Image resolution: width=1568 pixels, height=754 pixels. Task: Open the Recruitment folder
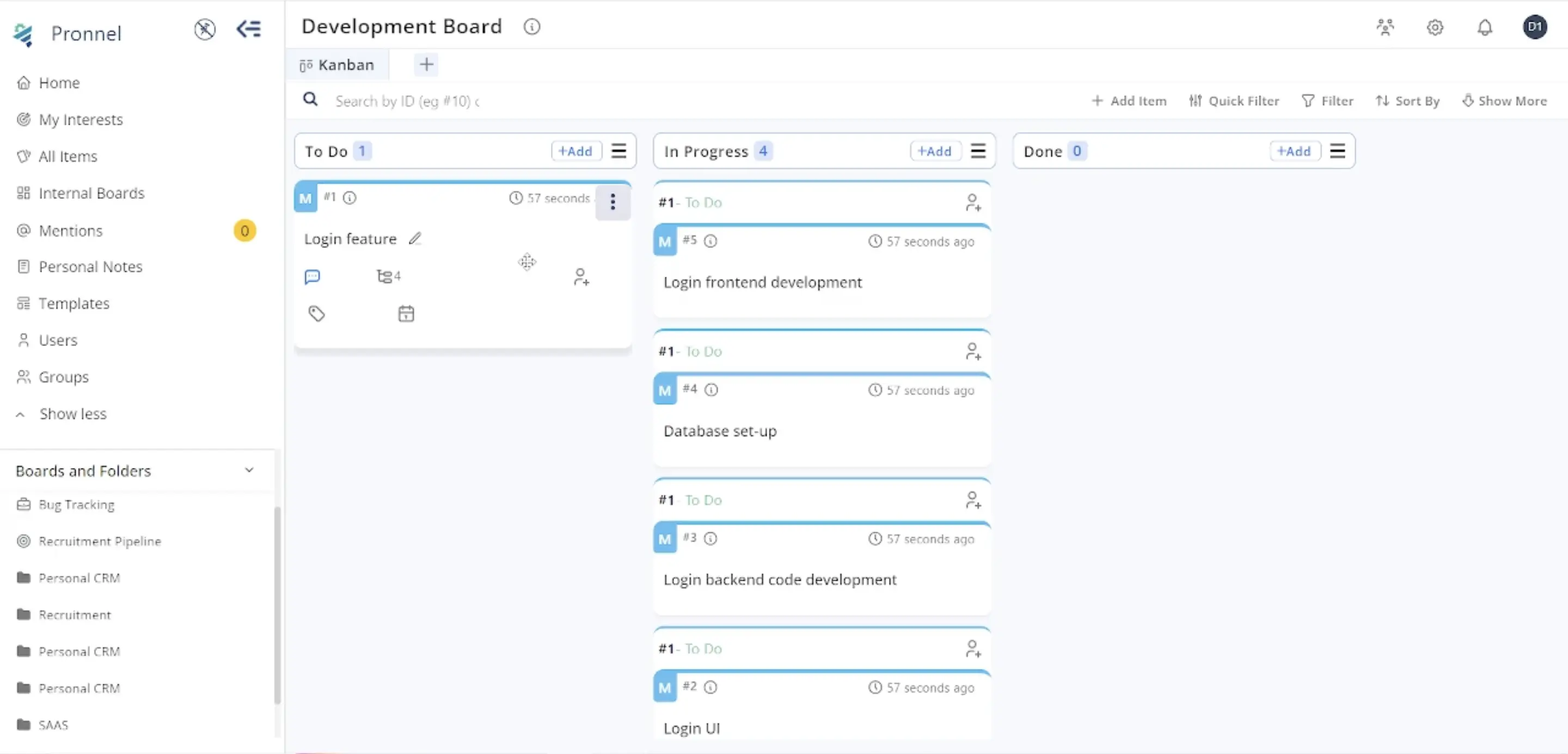(74, 615)
